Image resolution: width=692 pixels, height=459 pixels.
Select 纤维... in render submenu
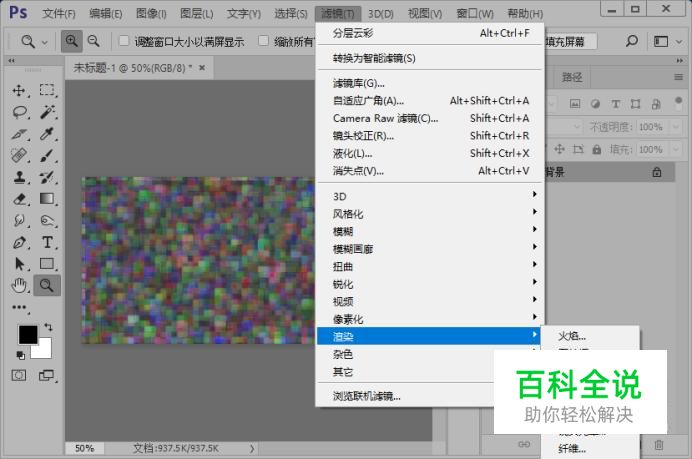click(590, 449)
